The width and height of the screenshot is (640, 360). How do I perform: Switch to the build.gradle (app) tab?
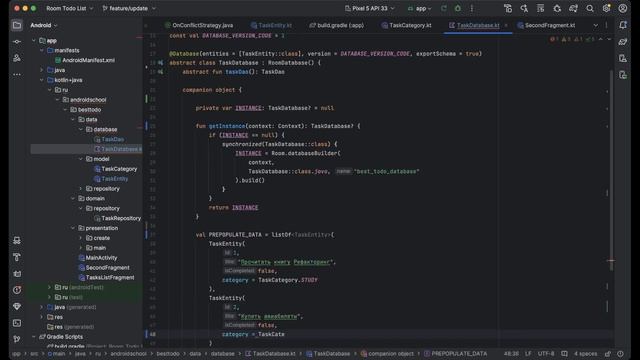tap(336, 25)
